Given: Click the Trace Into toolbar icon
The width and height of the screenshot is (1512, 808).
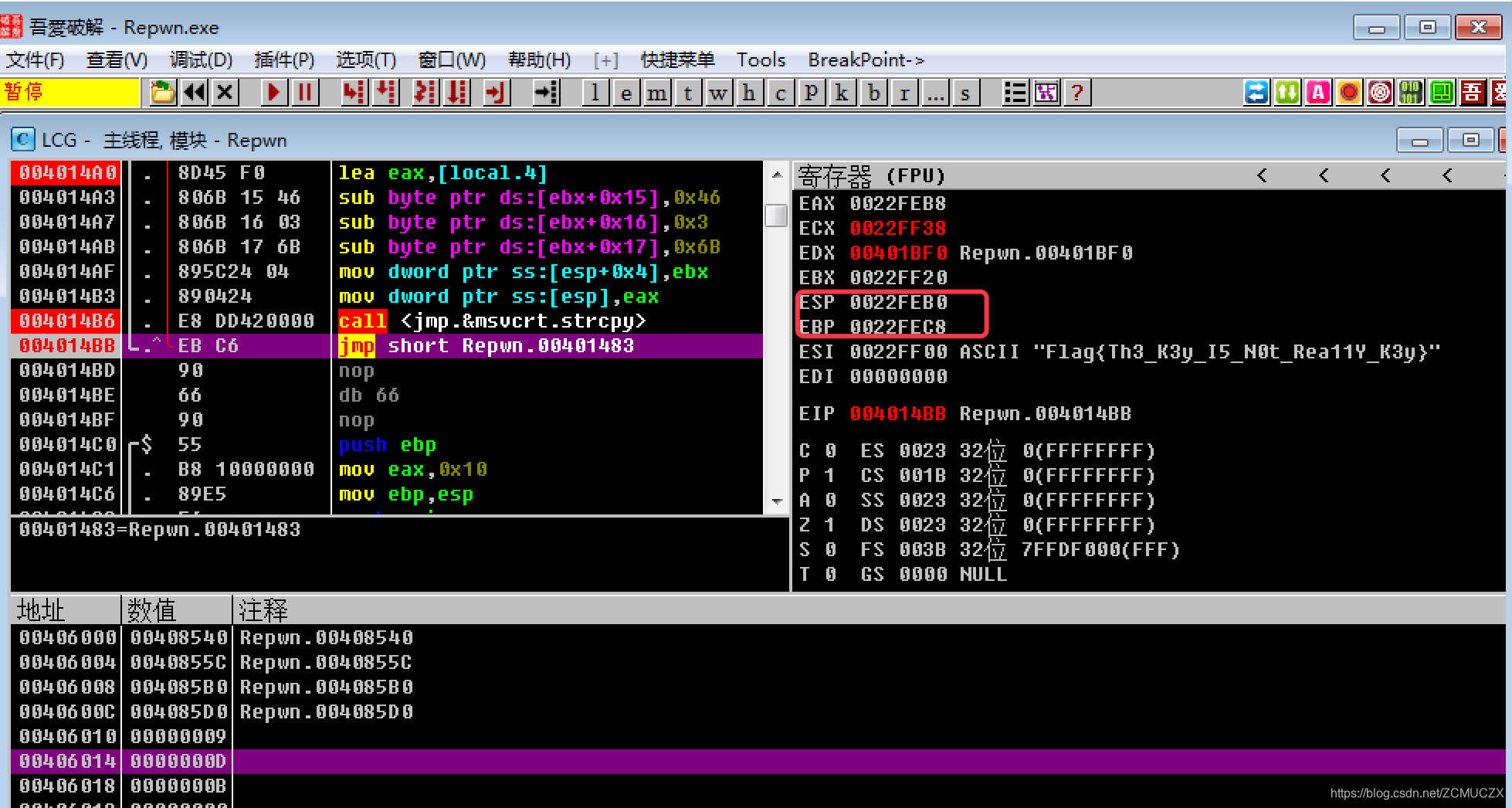Looking at the screenshot, I should tap(425, 93).
